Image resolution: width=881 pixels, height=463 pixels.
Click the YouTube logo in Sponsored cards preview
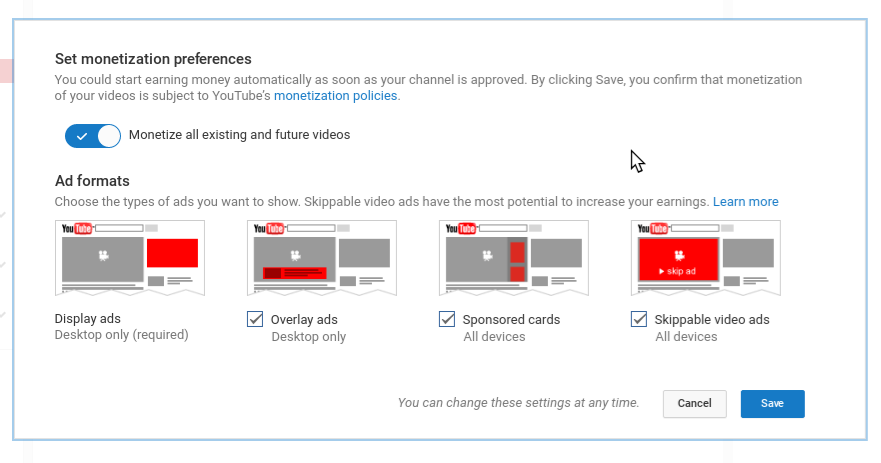[460, 229]
